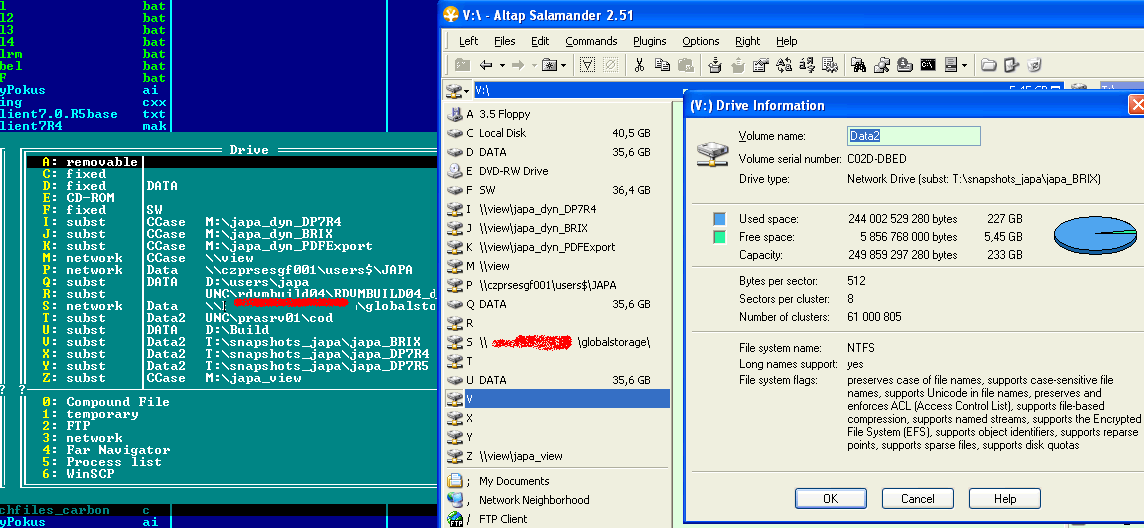Viewport: 1144px width, 528px height.
Task: Open the Left menu
Action: click(468, 41)
